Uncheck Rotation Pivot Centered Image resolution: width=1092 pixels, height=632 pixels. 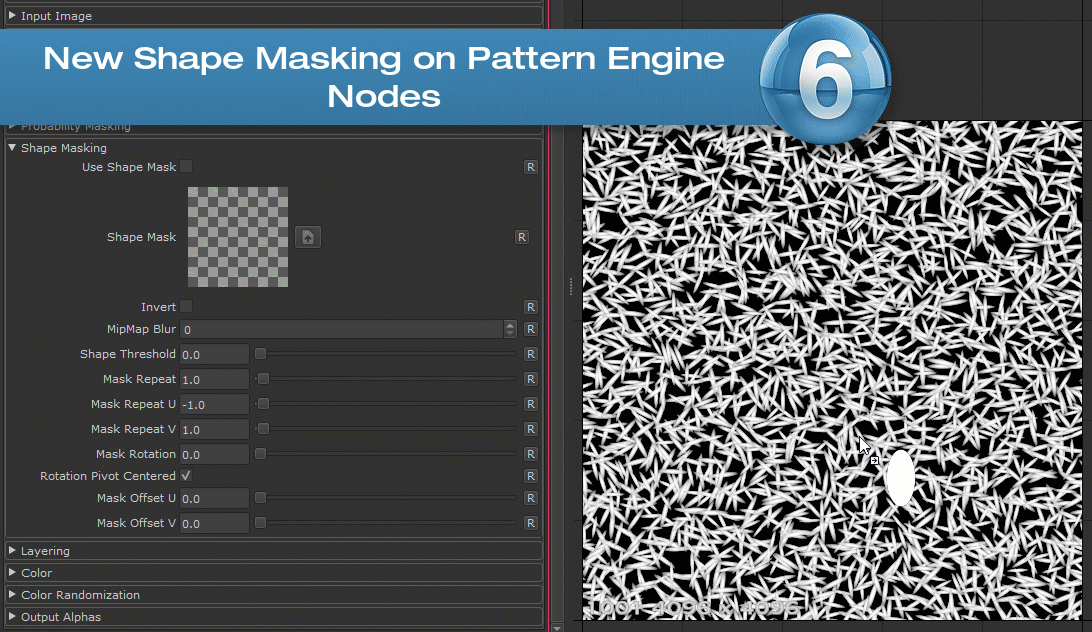(186, 476)
